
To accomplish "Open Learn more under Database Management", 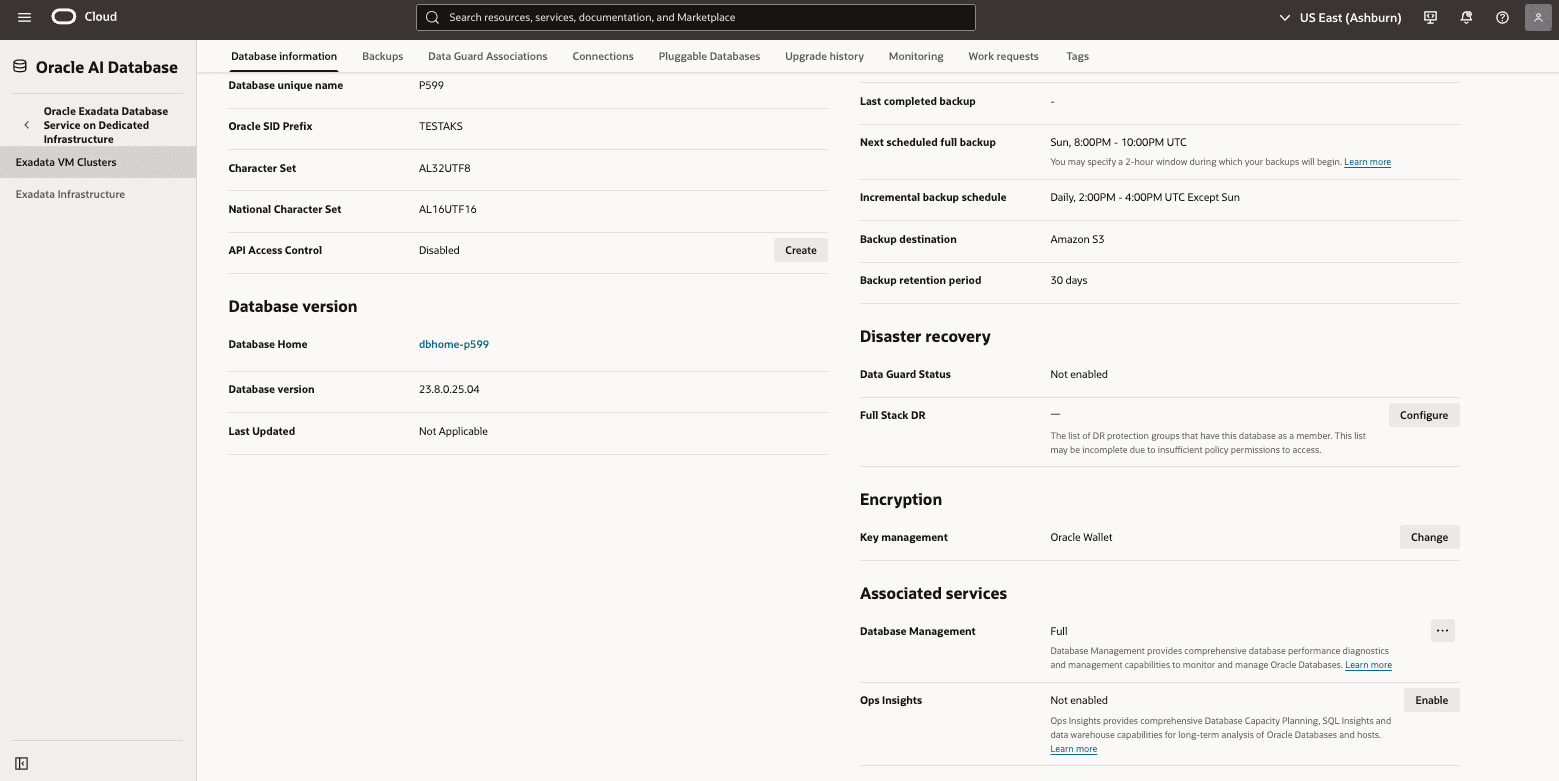I will point(1368,665).
